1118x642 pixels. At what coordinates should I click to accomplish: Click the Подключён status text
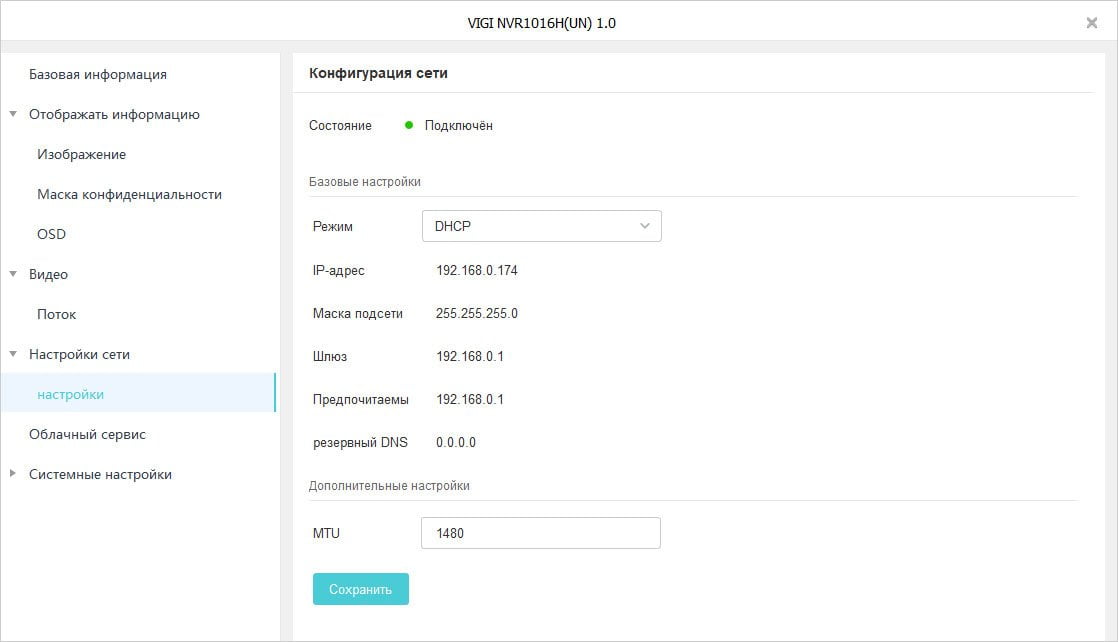click(x=458, y=126)
